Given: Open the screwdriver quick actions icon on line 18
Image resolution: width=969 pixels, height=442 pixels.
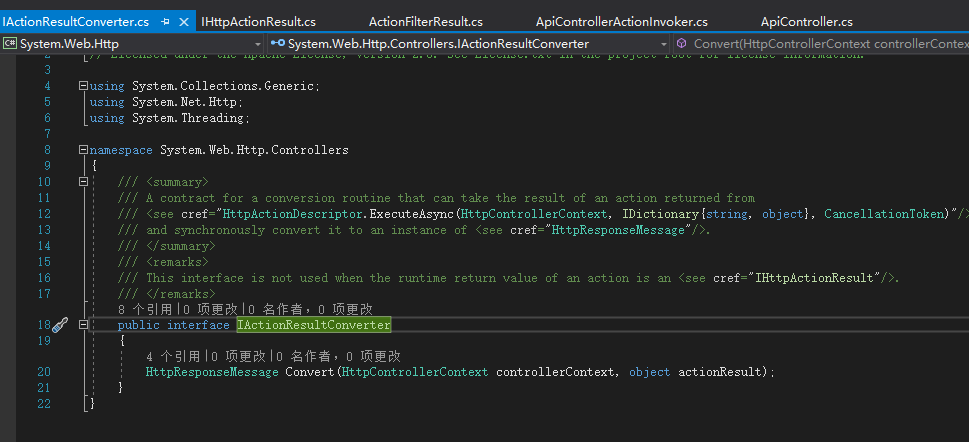Looking at the screenshot, I should pos(60,325).
